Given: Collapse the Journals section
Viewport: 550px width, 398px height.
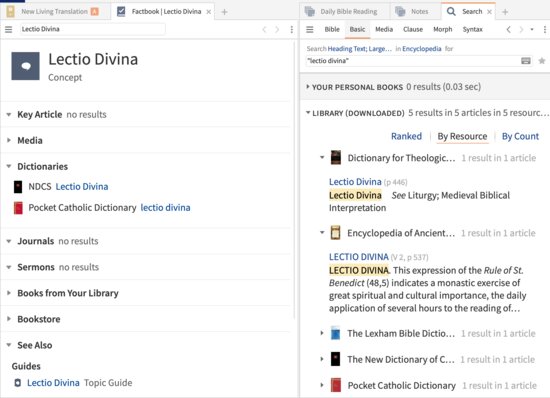Looking at the screenshot, I should coord(9,241).
